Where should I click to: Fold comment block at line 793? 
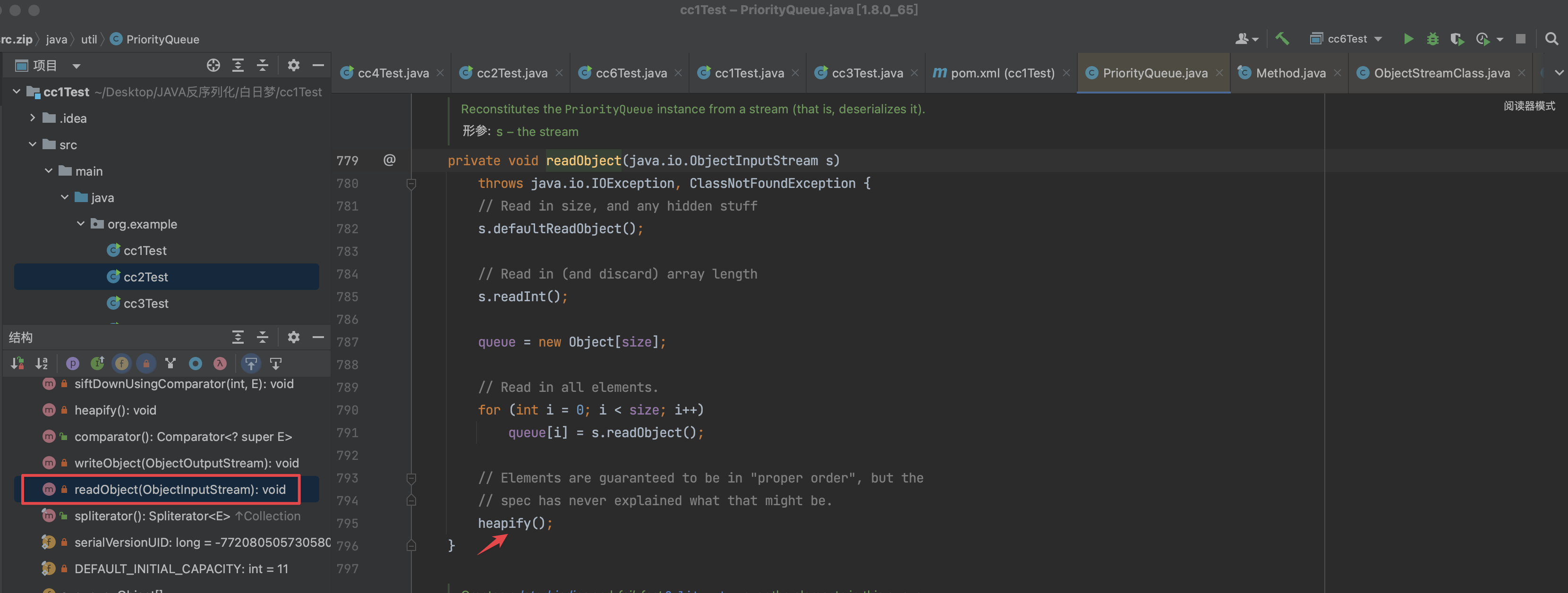click(411, 478)
